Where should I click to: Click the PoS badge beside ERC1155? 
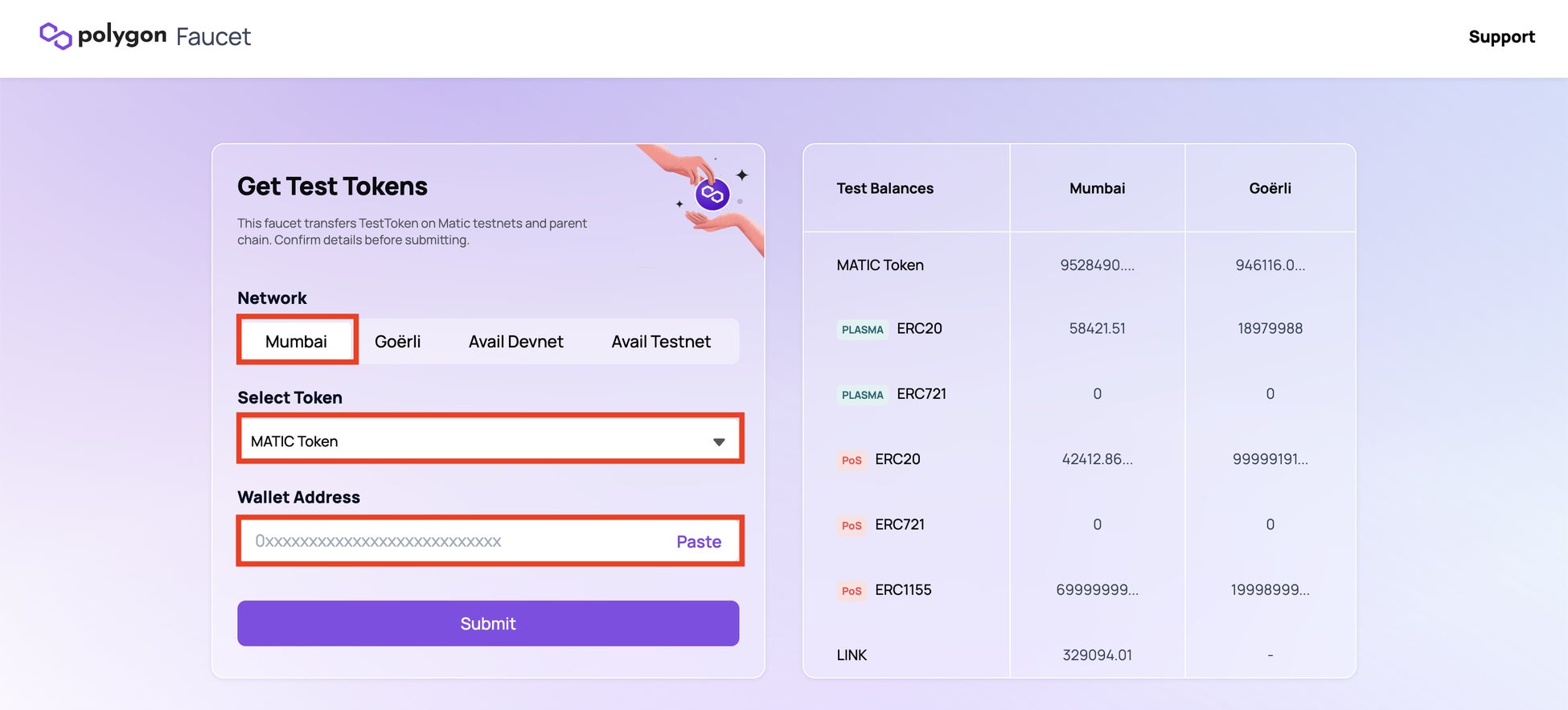point(852,591)
